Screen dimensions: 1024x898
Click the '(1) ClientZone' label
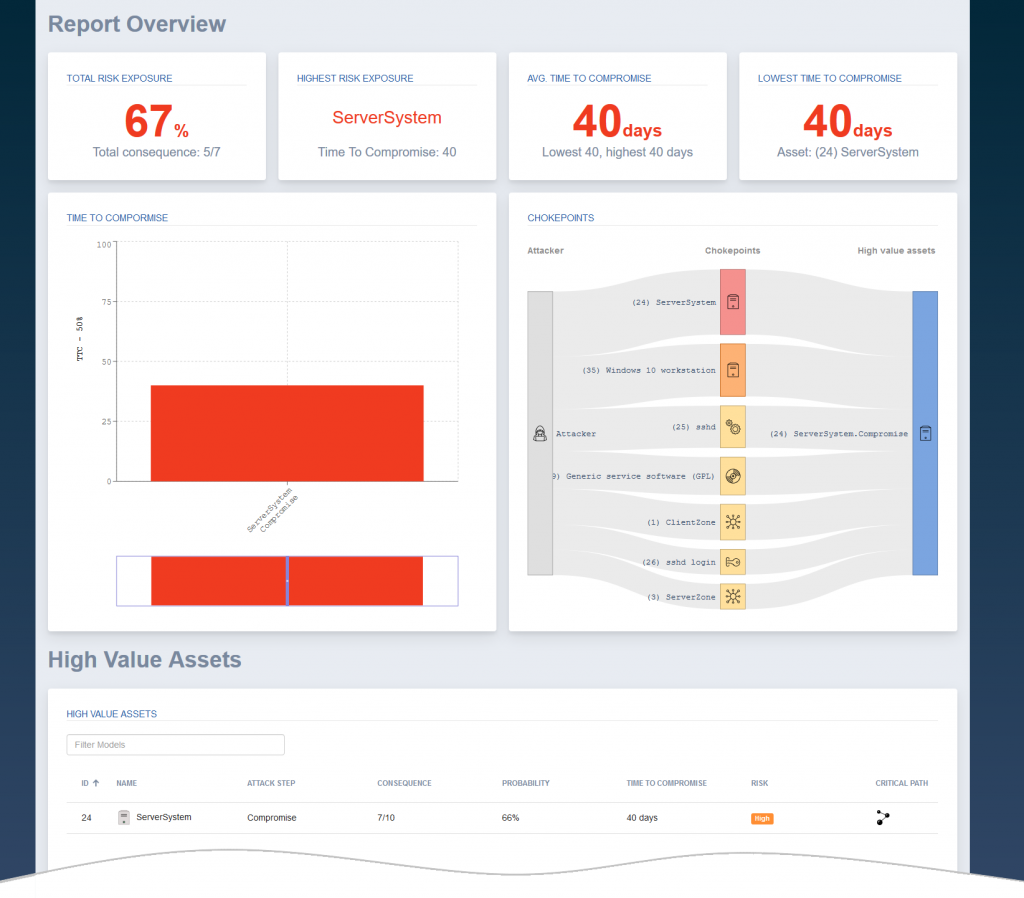tap(681, 522)
